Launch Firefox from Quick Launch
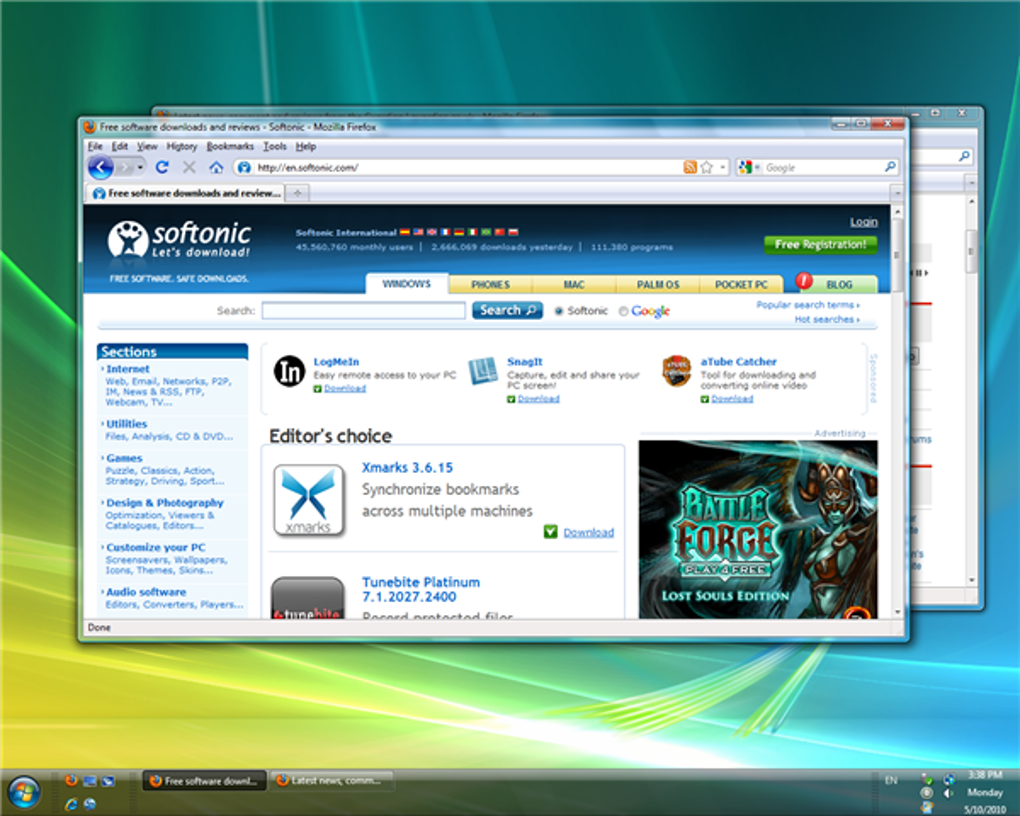Image resolution: width=1020 pixels, height=816 pixels. tap(71, 780)
